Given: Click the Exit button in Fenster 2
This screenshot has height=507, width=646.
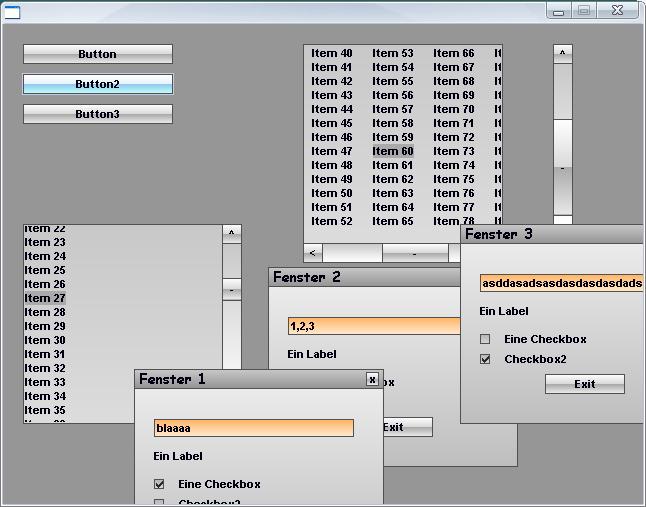Looking at the screenshot, I should (x=405, y=427).
